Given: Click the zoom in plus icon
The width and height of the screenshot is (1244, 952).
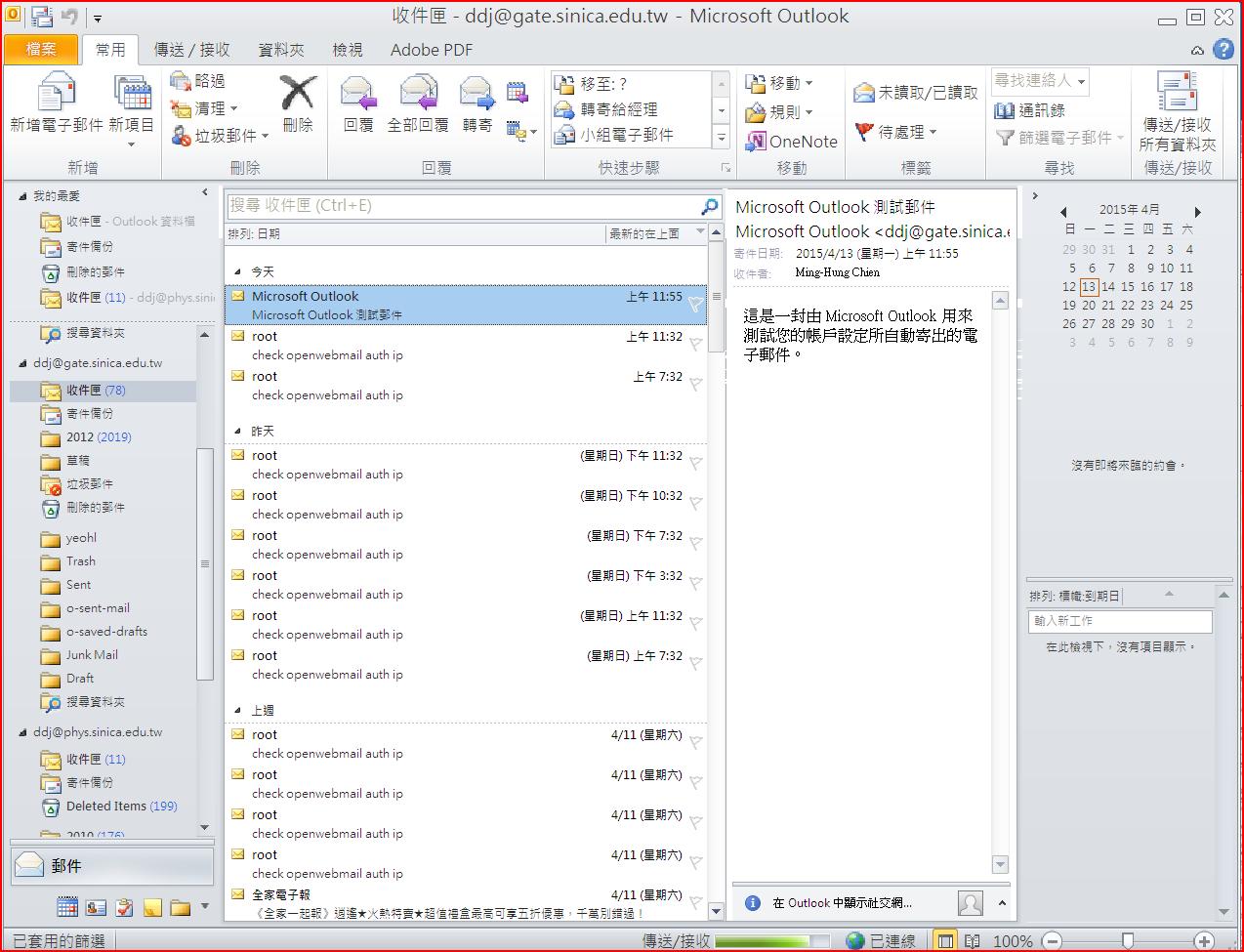Looking at the screenshot, I should [x=1204, y=941].
